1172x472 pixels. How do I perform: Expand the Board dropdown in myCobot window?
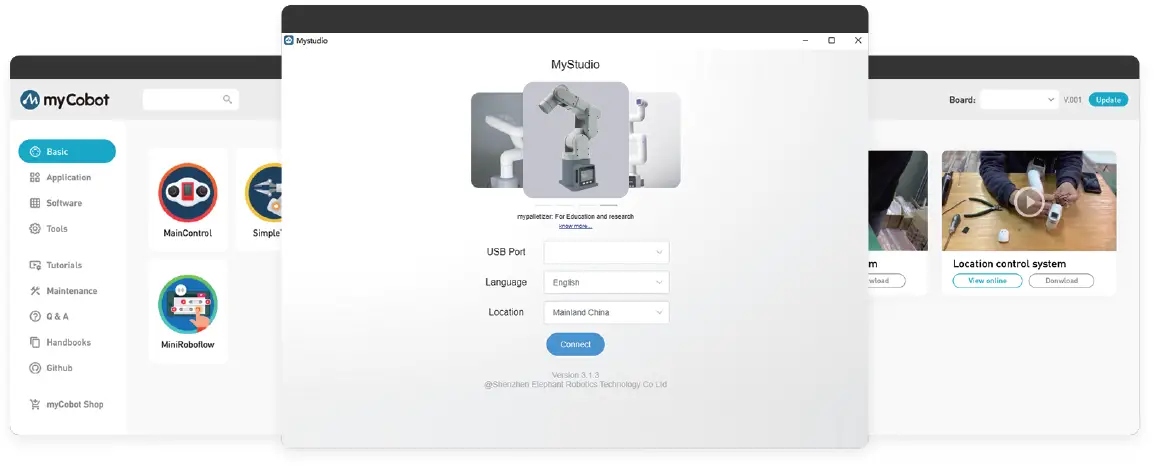tap(1019, 99)
